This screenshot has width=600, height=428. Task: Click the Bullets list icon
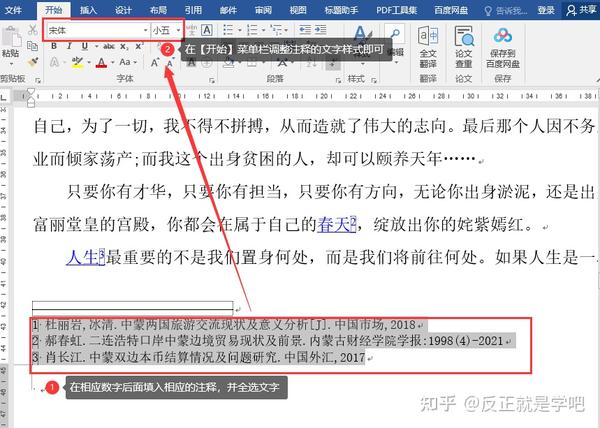point(228,30)
